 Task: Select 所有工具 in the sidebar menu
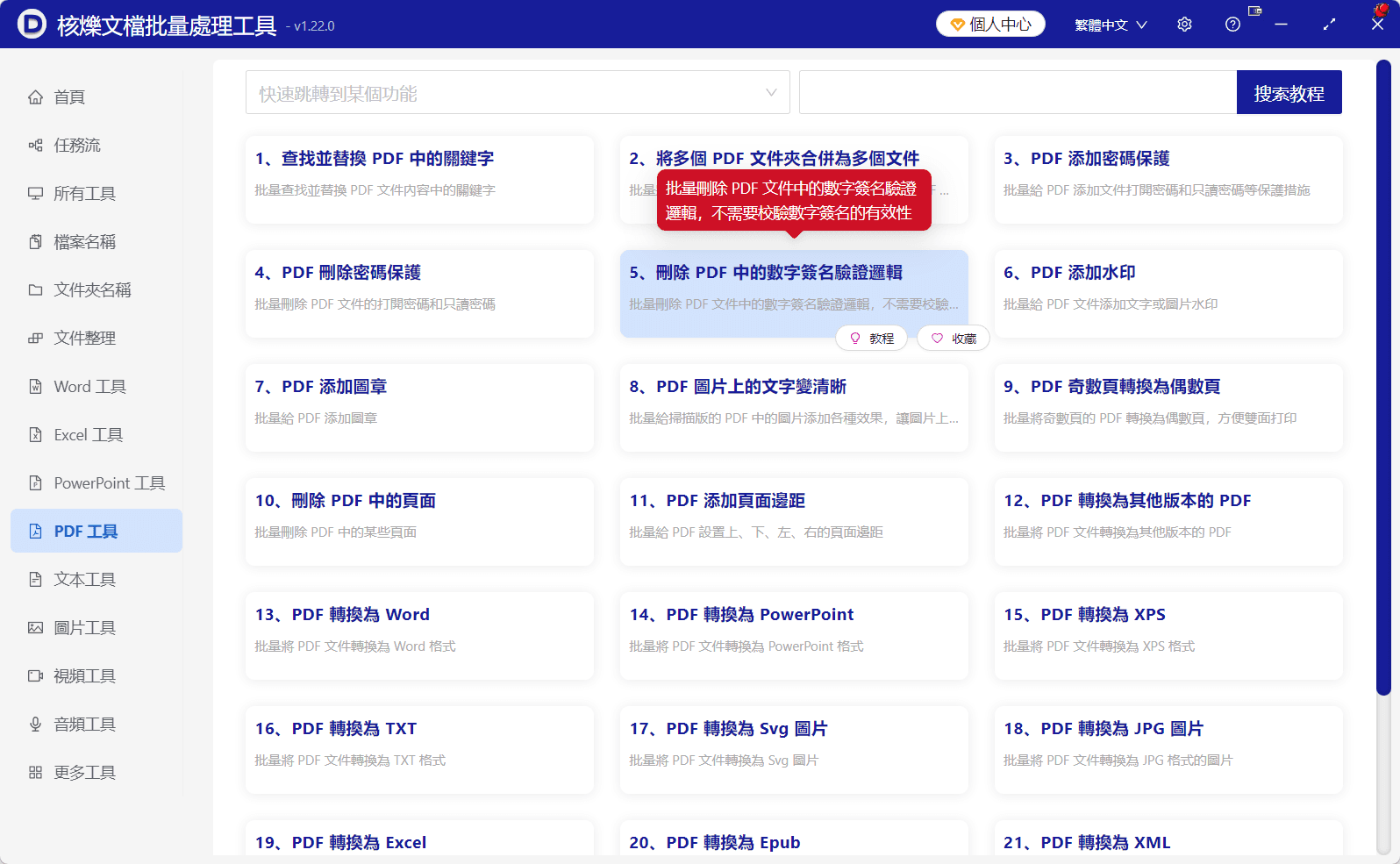point(96,194)
